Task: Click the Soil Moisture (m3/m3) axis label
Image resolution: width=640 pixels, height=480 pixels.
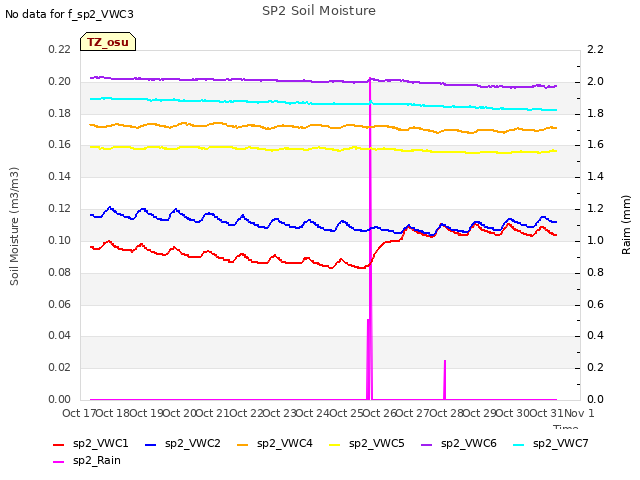Action: click(x=14, y=226)
